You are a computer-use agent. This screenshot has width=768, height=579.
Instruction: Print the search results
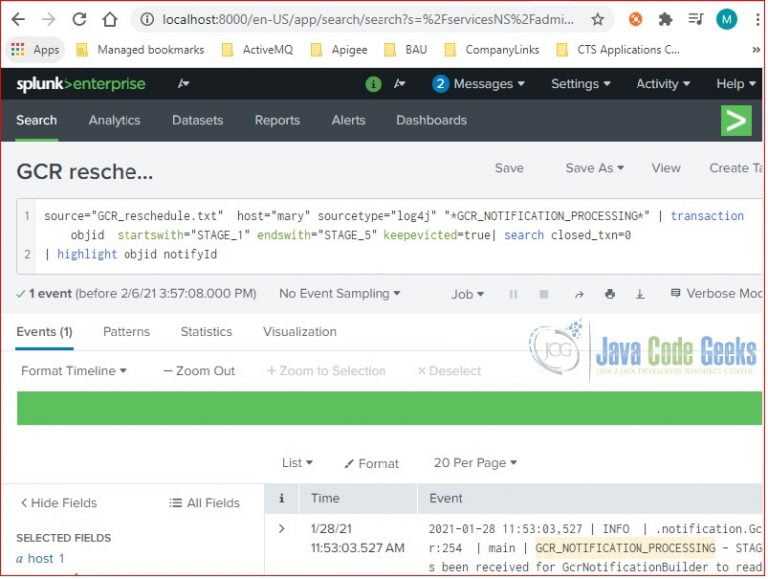(x=610, y=294)
